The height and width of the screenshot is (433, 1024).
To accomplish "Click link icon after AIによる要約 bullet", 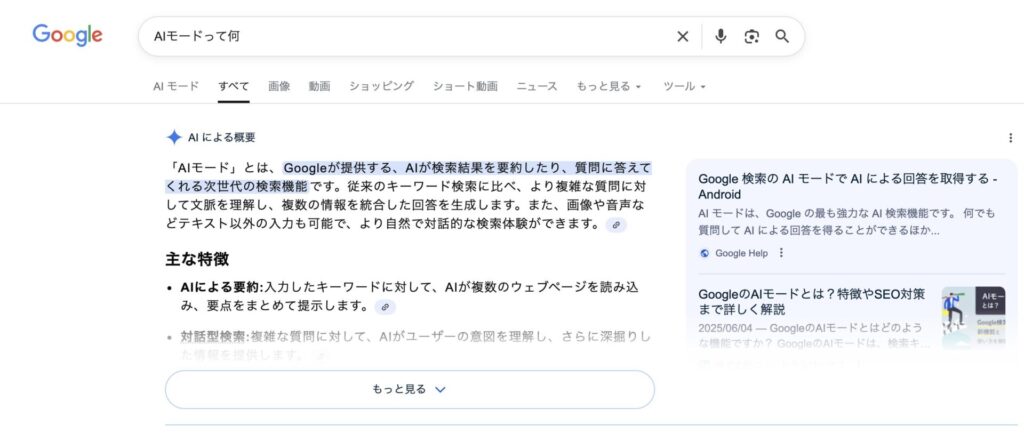I will (384, 307).
